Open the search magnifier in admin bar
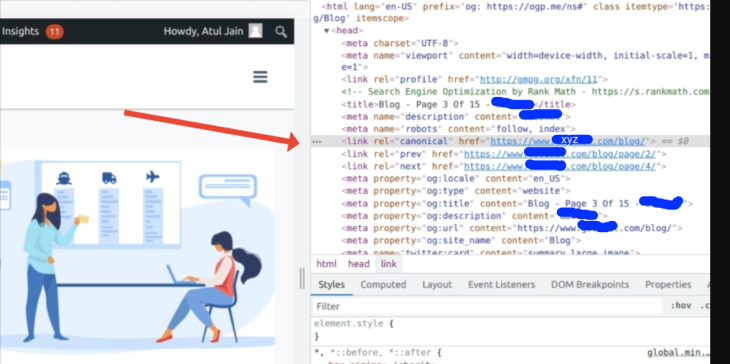730x364 pixels. coord(281,32)
